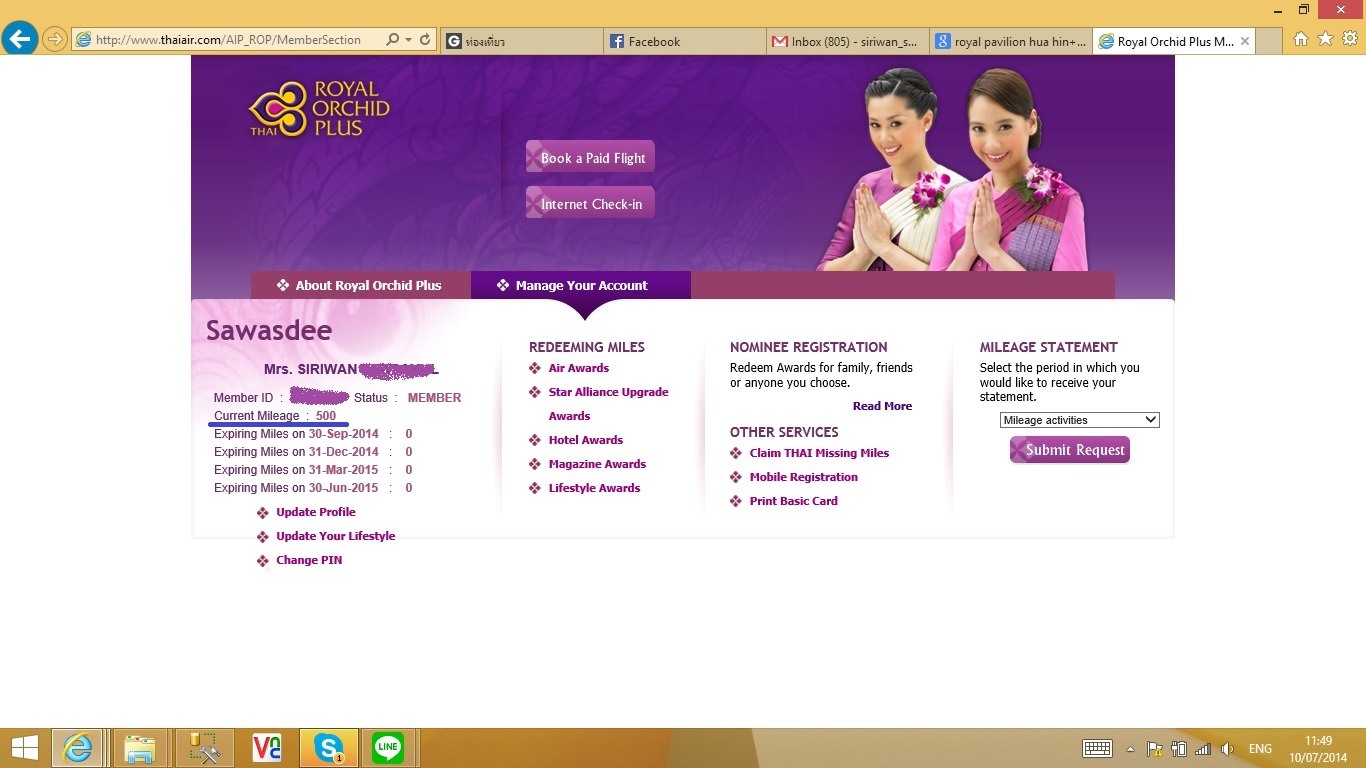Click the OTHER SERVICES heading

pyautogui.click(x=784, y=432)
